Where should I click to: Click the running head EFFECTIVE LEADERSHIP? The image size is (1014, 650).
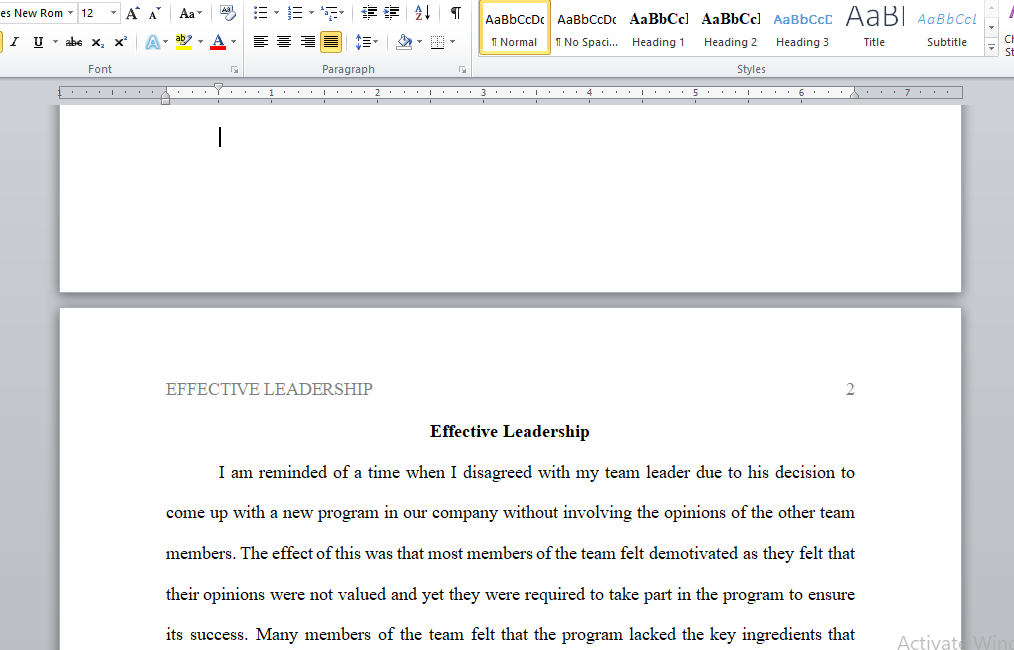[269, 389]
